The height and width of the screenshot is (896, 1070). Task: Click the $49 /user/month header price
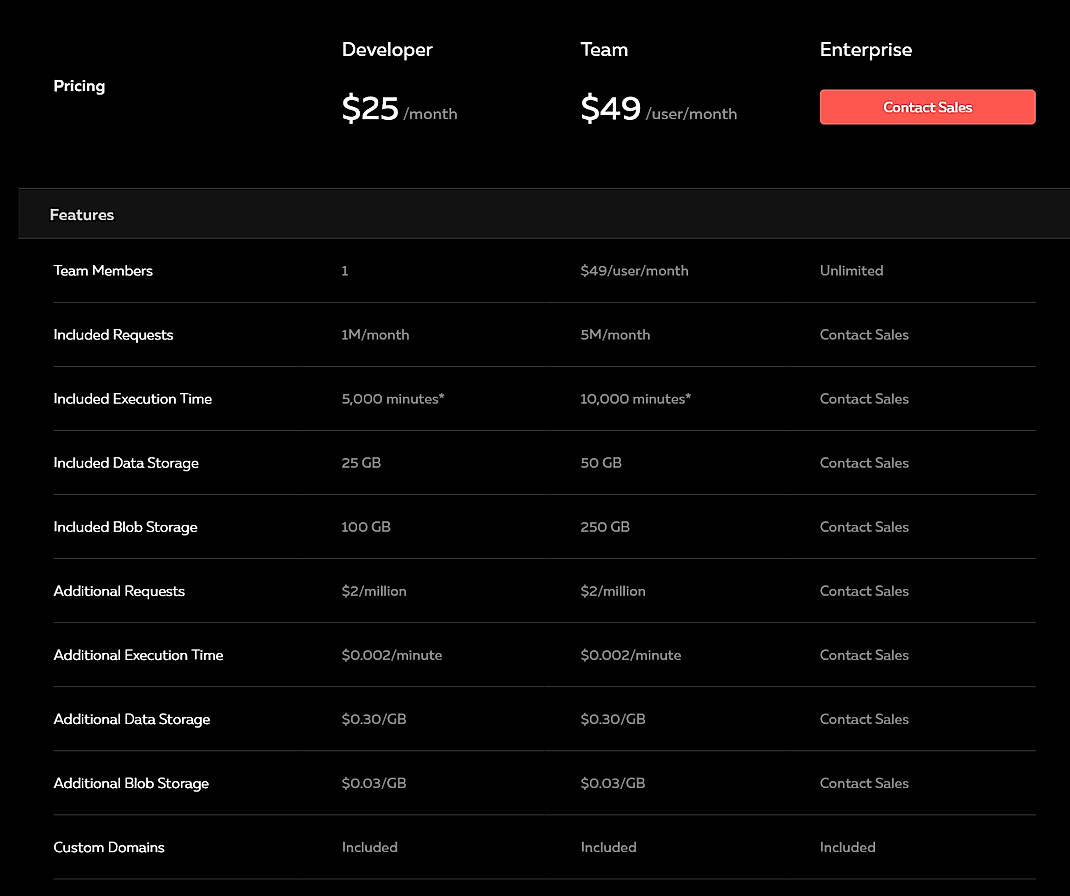pos(659,108)
